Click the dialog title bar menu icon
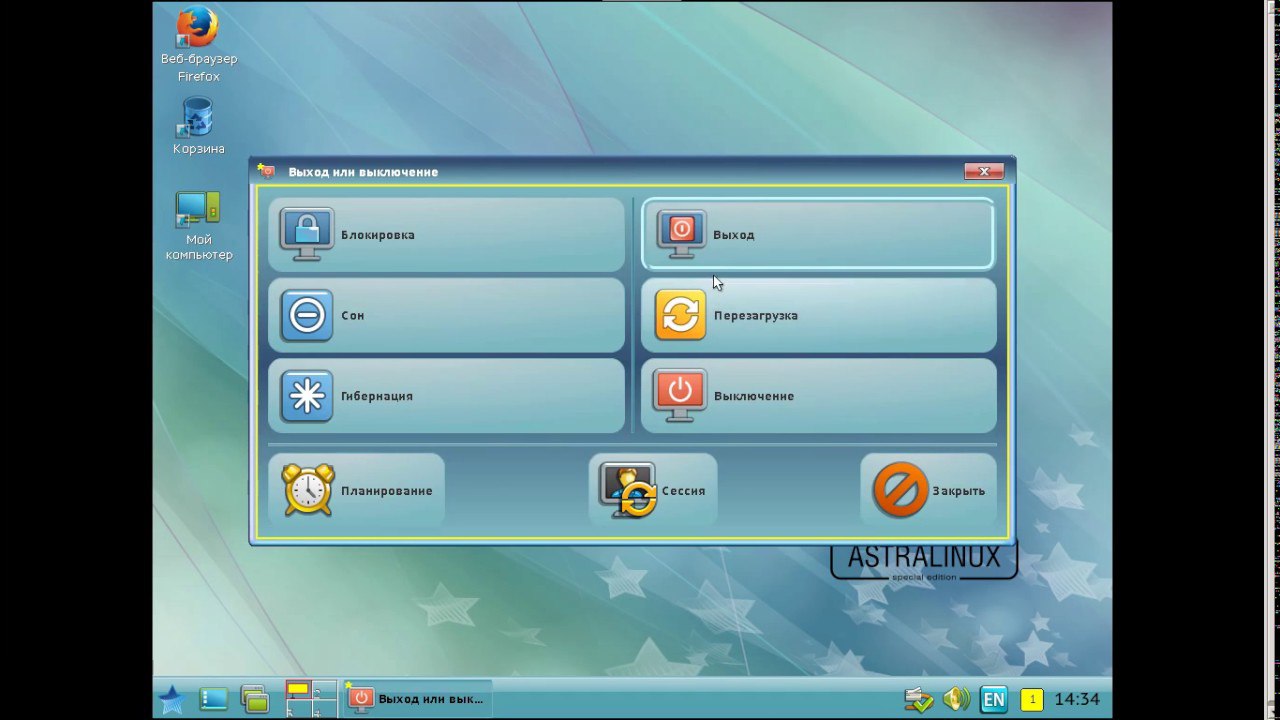This screenshot has height=720, width=1280. click(265, 171)
